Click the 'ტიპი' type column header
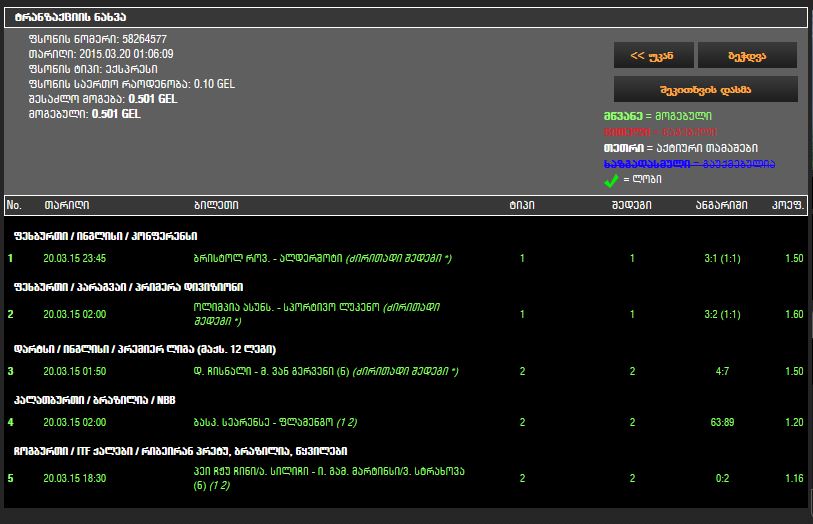Viewport: 813px width, 524px height. 522,205
